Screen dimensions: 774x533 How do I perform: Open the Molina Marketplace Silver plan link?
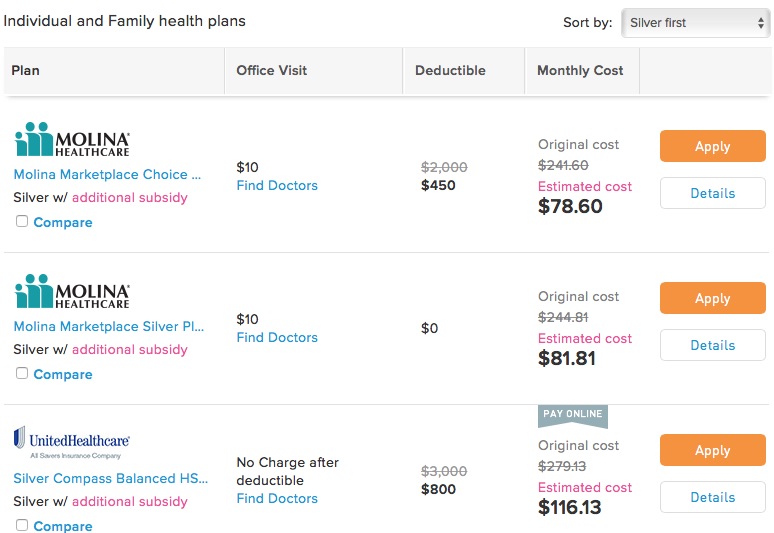pyautogui.click(x=109, y=326)
